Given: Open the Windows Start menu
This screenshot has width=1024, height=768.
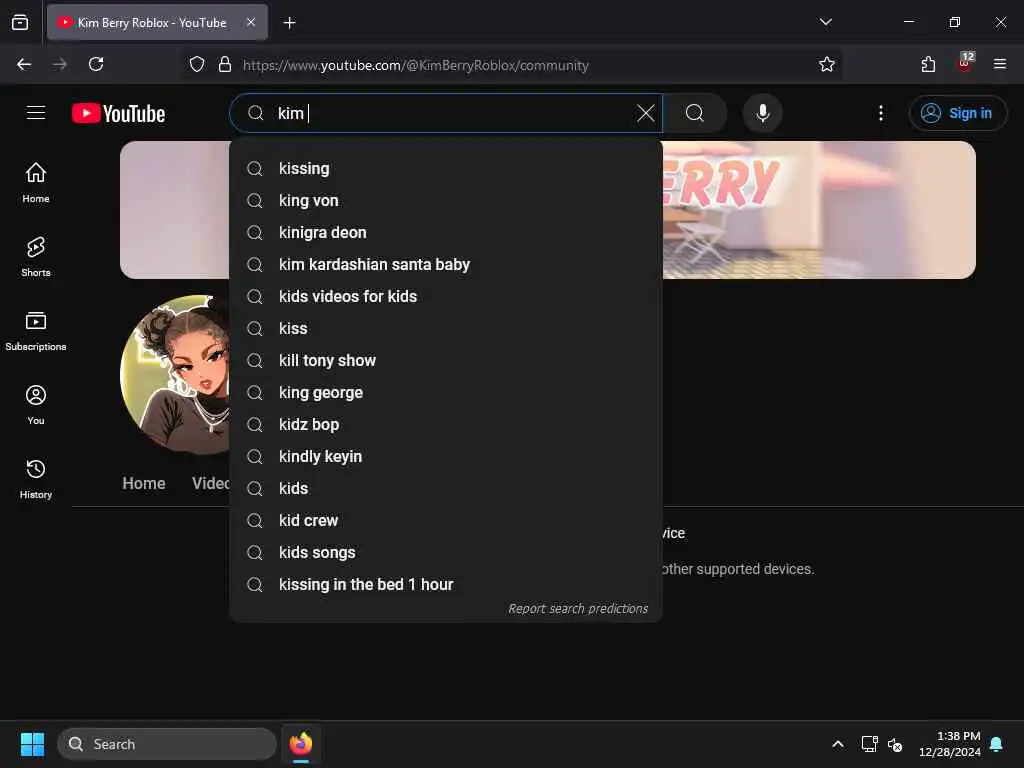Looking at the screenshot, I should point(32,744).
